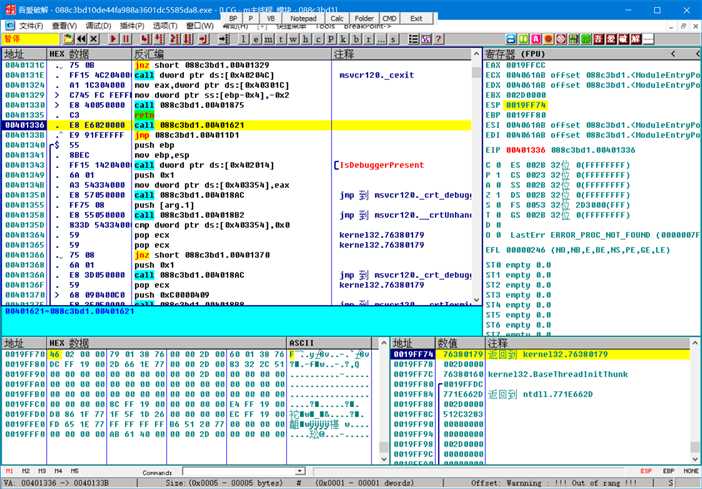Click the left arrow in registers header

pos(673,54)
